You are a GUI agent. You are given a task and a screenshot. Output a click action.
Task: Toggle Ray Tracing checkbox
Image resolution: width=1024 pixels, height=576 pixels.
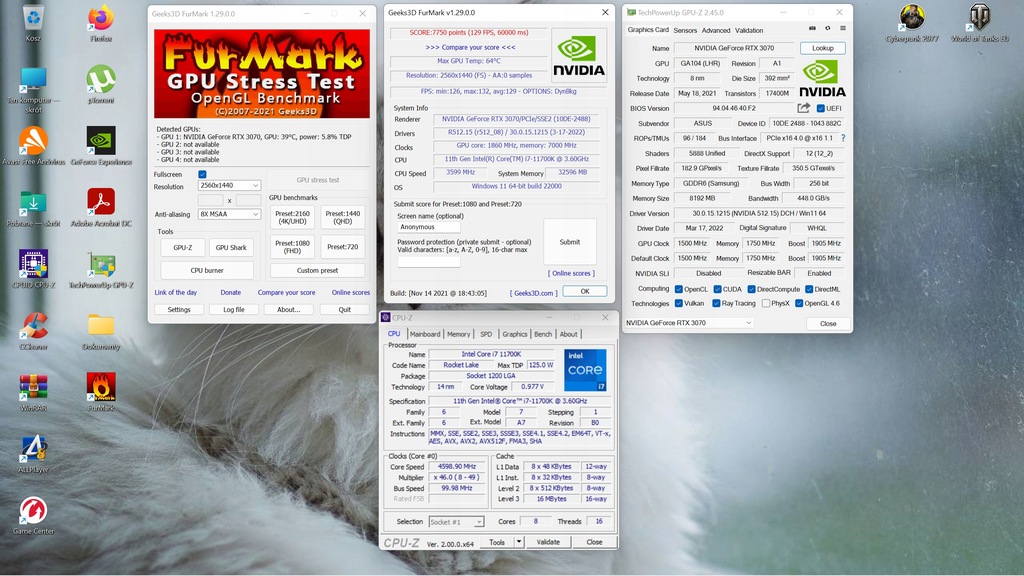click(x=716, y=304)
